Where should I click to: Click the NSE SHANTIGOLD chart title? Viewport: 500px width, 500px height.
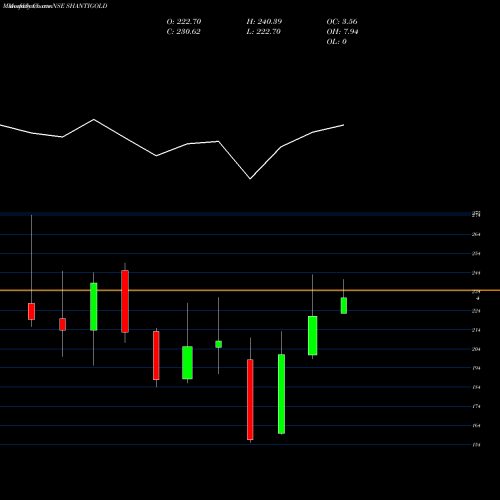point(80,6)
